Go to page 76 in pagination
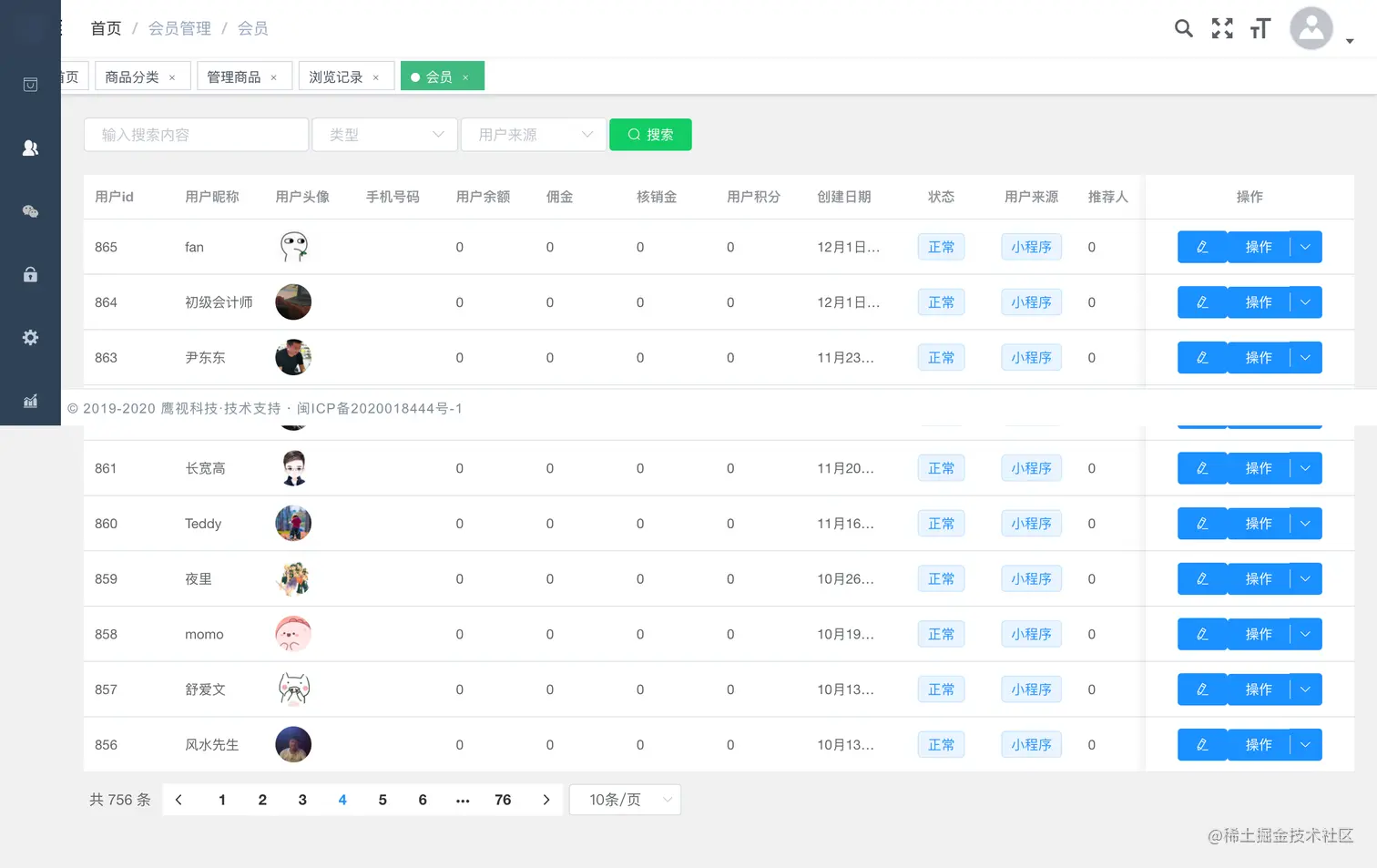Viewport: 1377px width, 868px height. coord(503,799)
